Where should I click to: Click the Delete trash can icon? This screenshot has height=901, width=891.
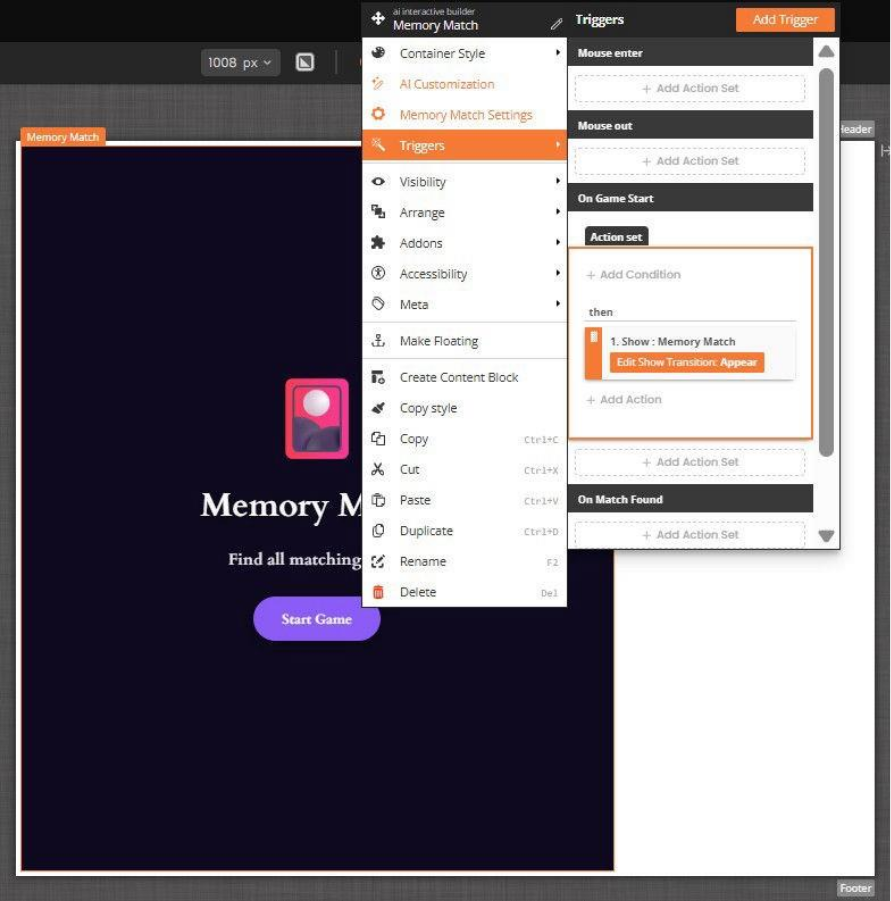[378, 592]
